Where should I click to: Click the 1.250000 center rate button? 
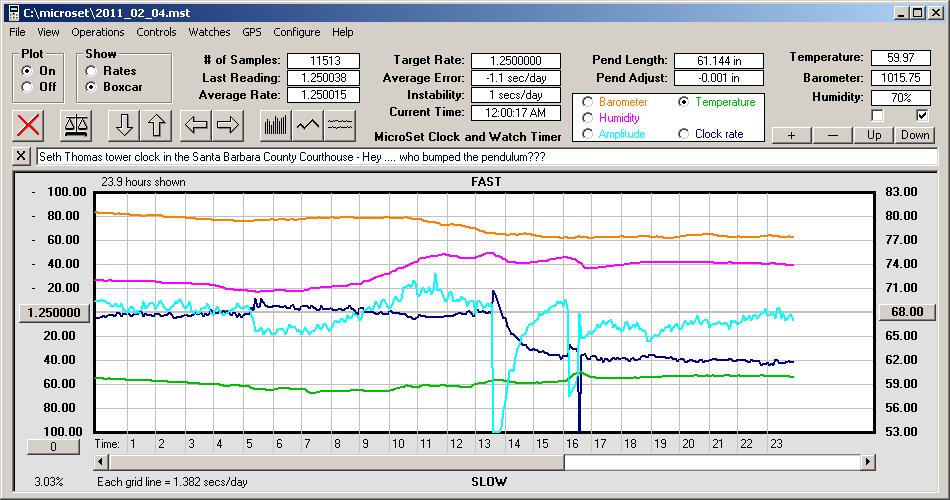click(55, 313)
